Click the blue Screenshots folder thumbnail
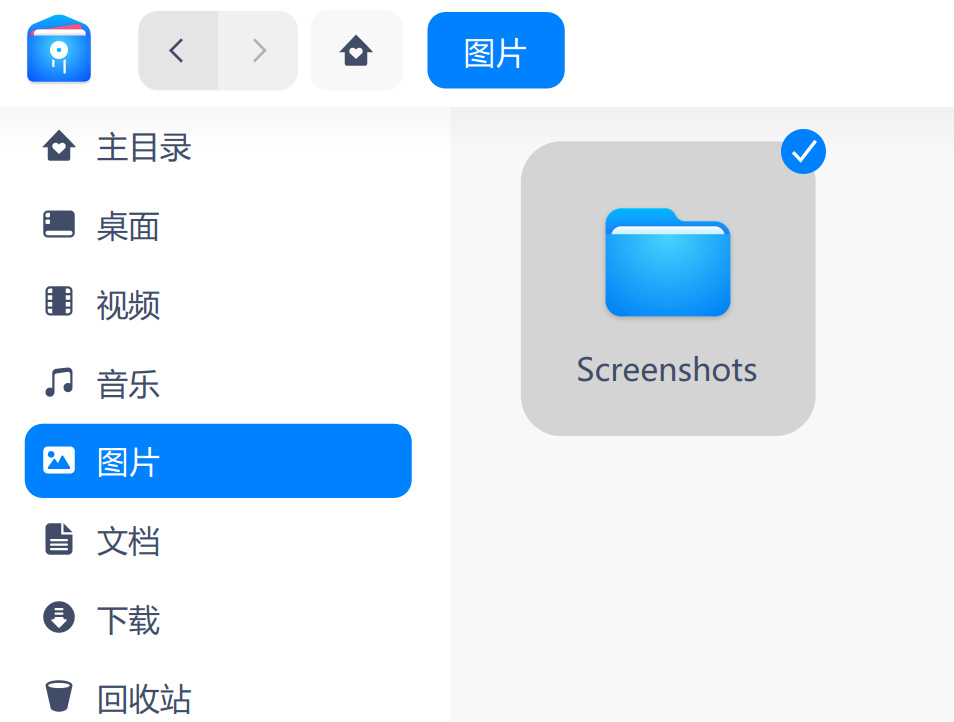Viewport: 954px width, 722px height. (x=667, y=263)
